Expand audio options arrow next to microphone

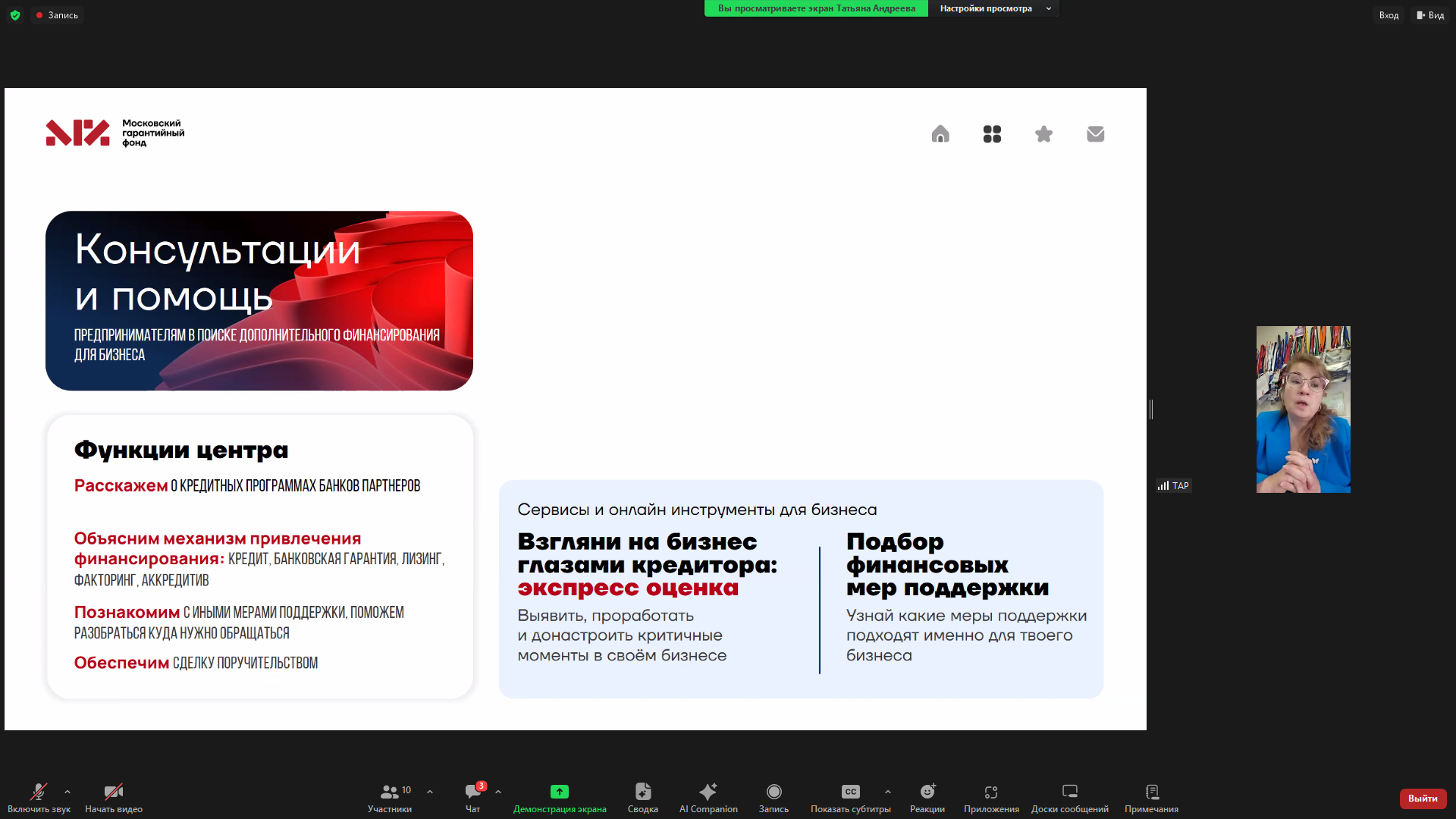pyautogui.click(x=67, y=792)
